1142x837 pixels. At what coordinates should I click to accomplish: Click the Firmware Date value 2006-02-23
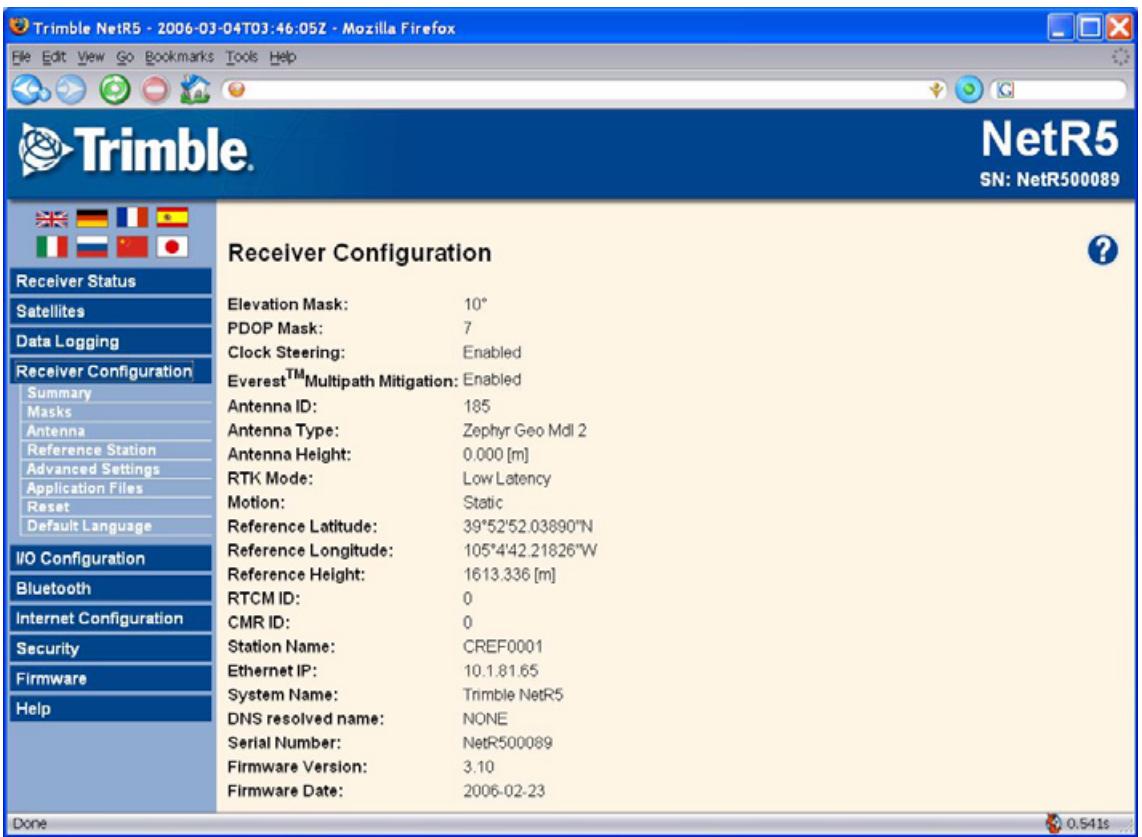click(x=503, y=790)
